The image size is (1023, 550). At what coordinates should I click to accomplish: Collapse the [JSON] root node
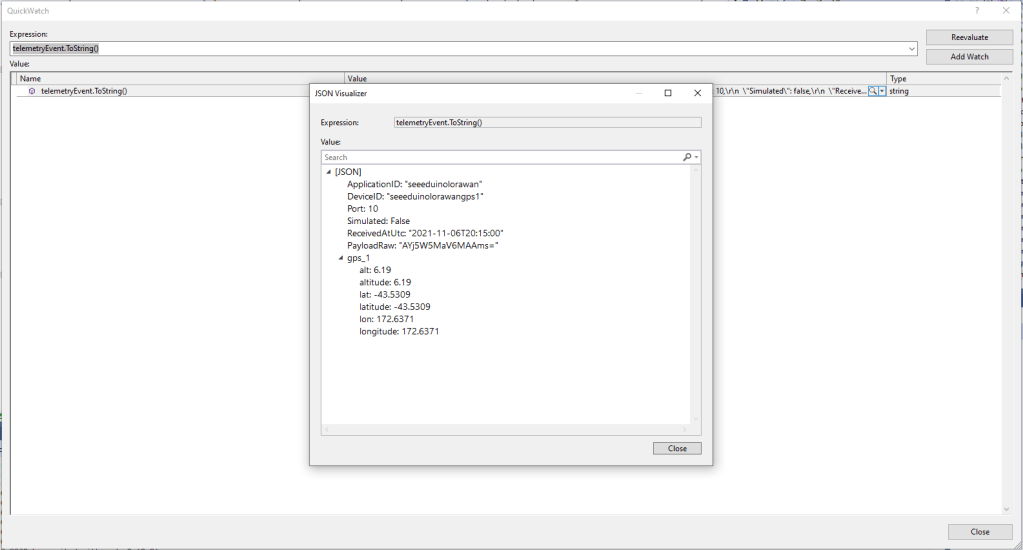pos(329,172)
